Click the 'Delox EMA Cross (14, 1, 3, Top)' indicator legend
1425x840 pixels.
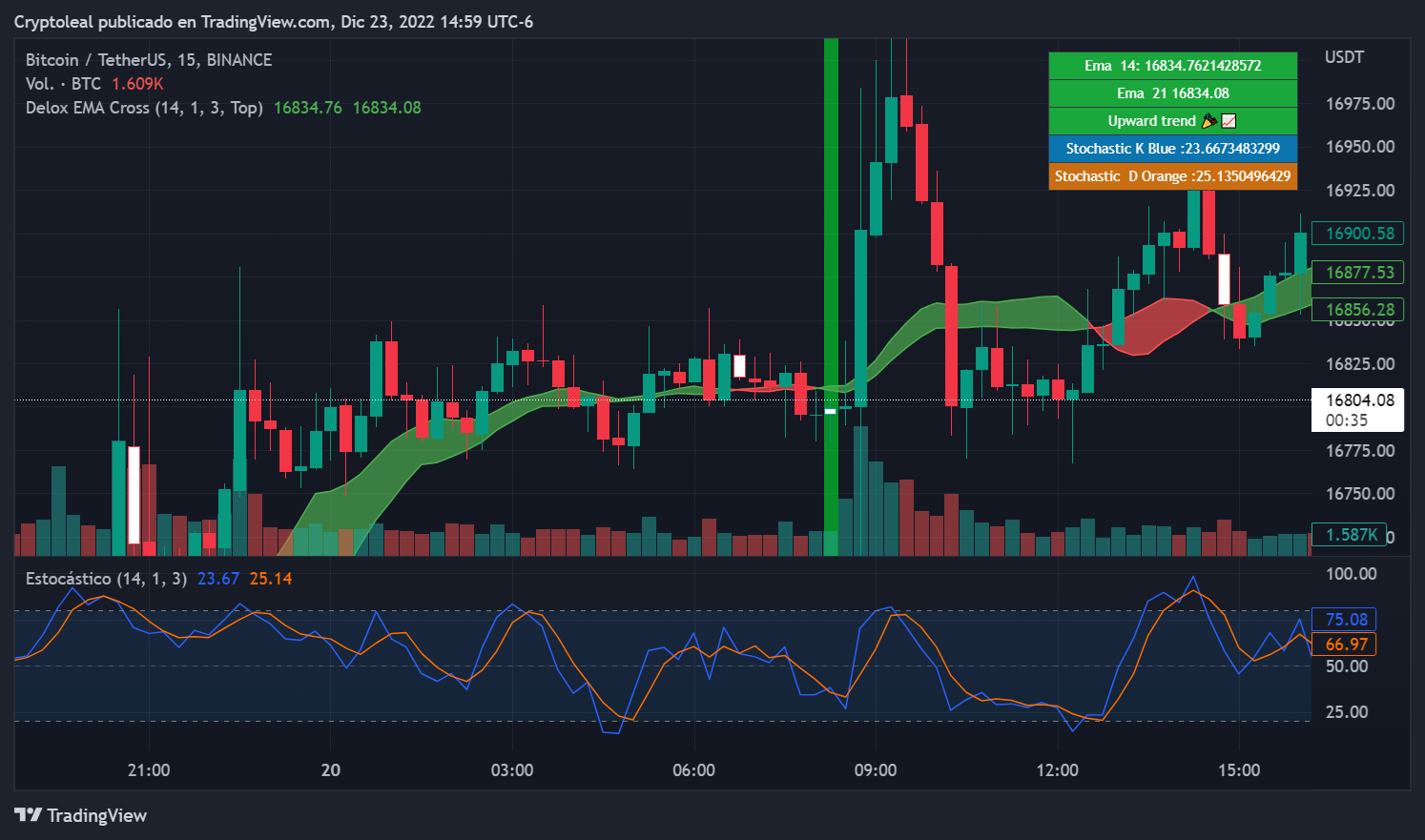click(144, 108)
